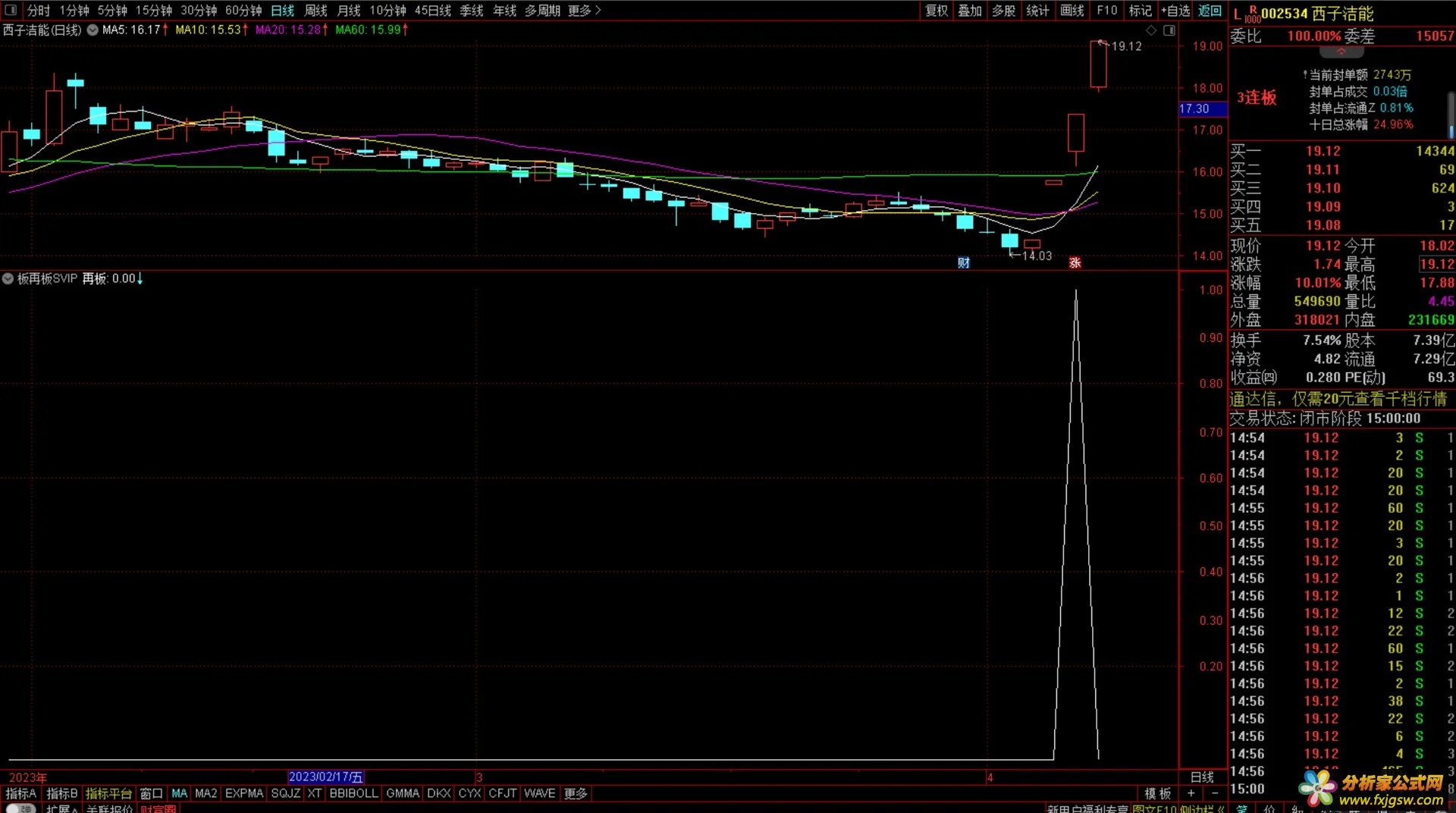Open the 指标B tab
Screen dimensions: 1456x813
[x=62, y=793]
